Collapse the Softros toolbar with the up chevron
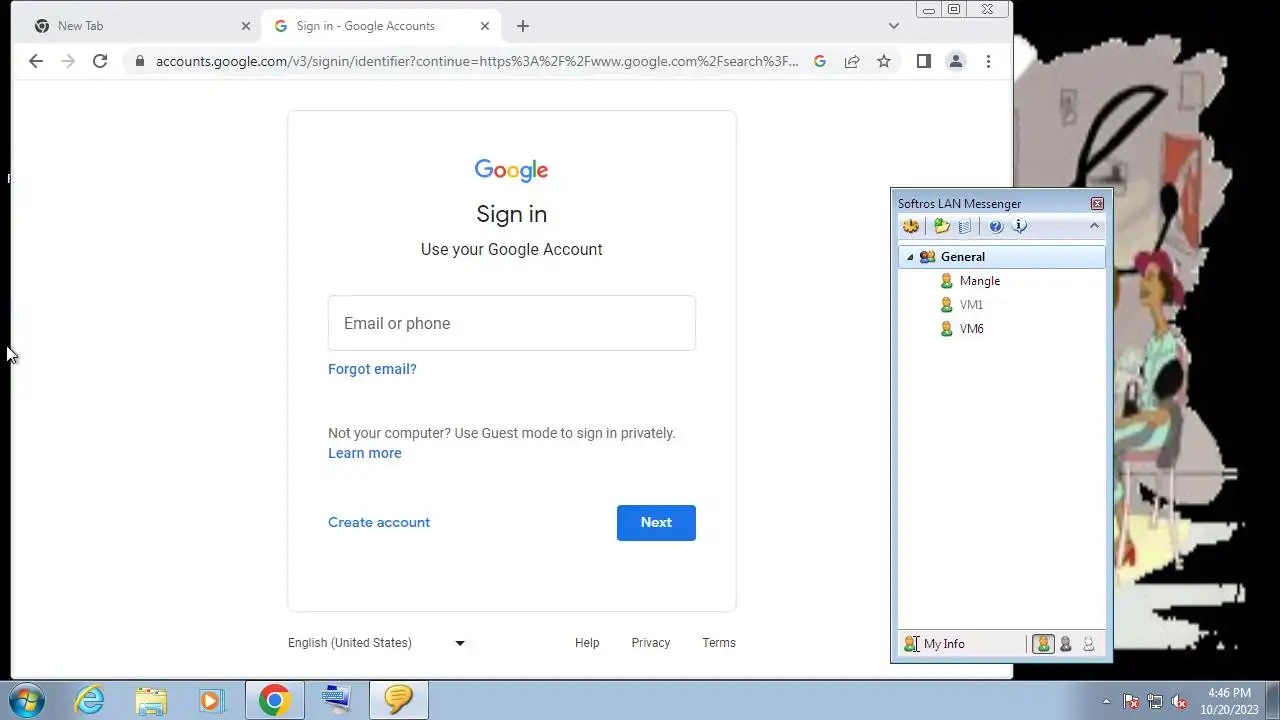The height and width of the screenshot is (720, 1280). click(1094, 226)
